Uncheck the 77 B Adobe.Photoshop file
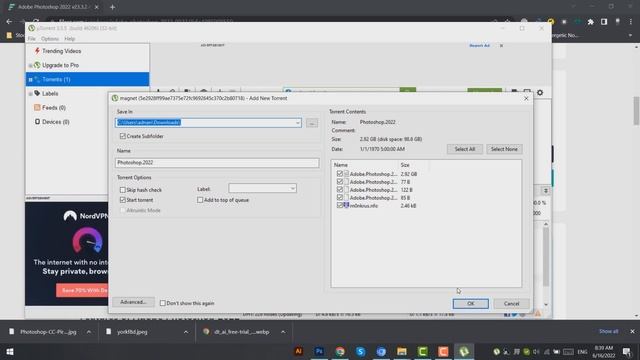Viewport: 640px width, 360px height. click(340, 182)
